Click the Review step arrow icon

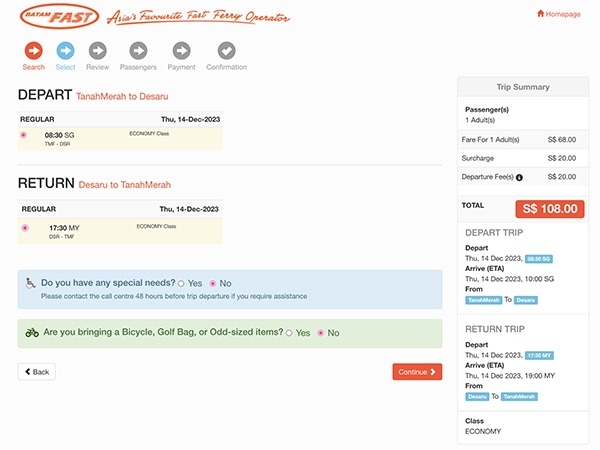(97, 50)
